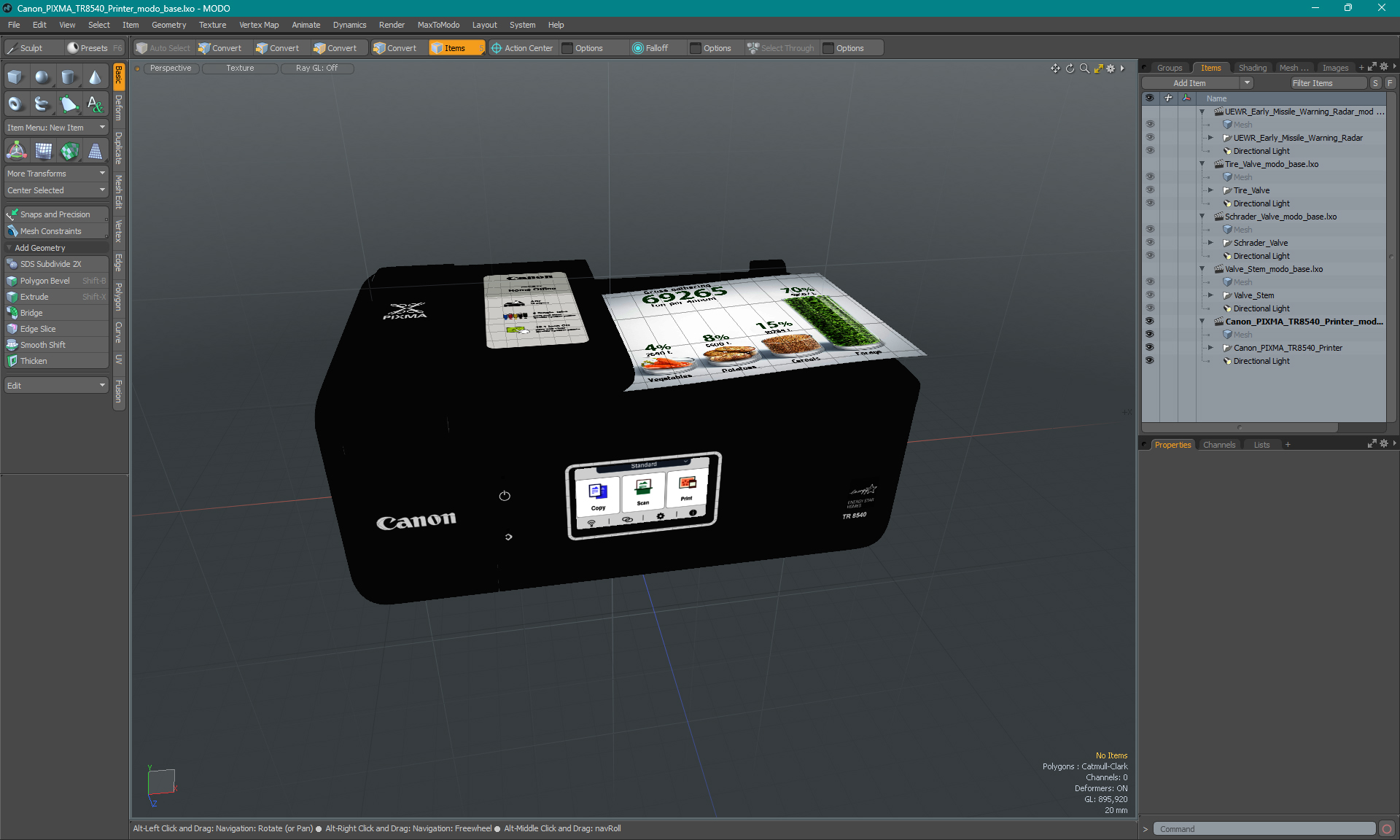This screenshot has height=840, width=1400.
Task: Open the Add Item dropdown arrow
Action: tap(1248, 83)
